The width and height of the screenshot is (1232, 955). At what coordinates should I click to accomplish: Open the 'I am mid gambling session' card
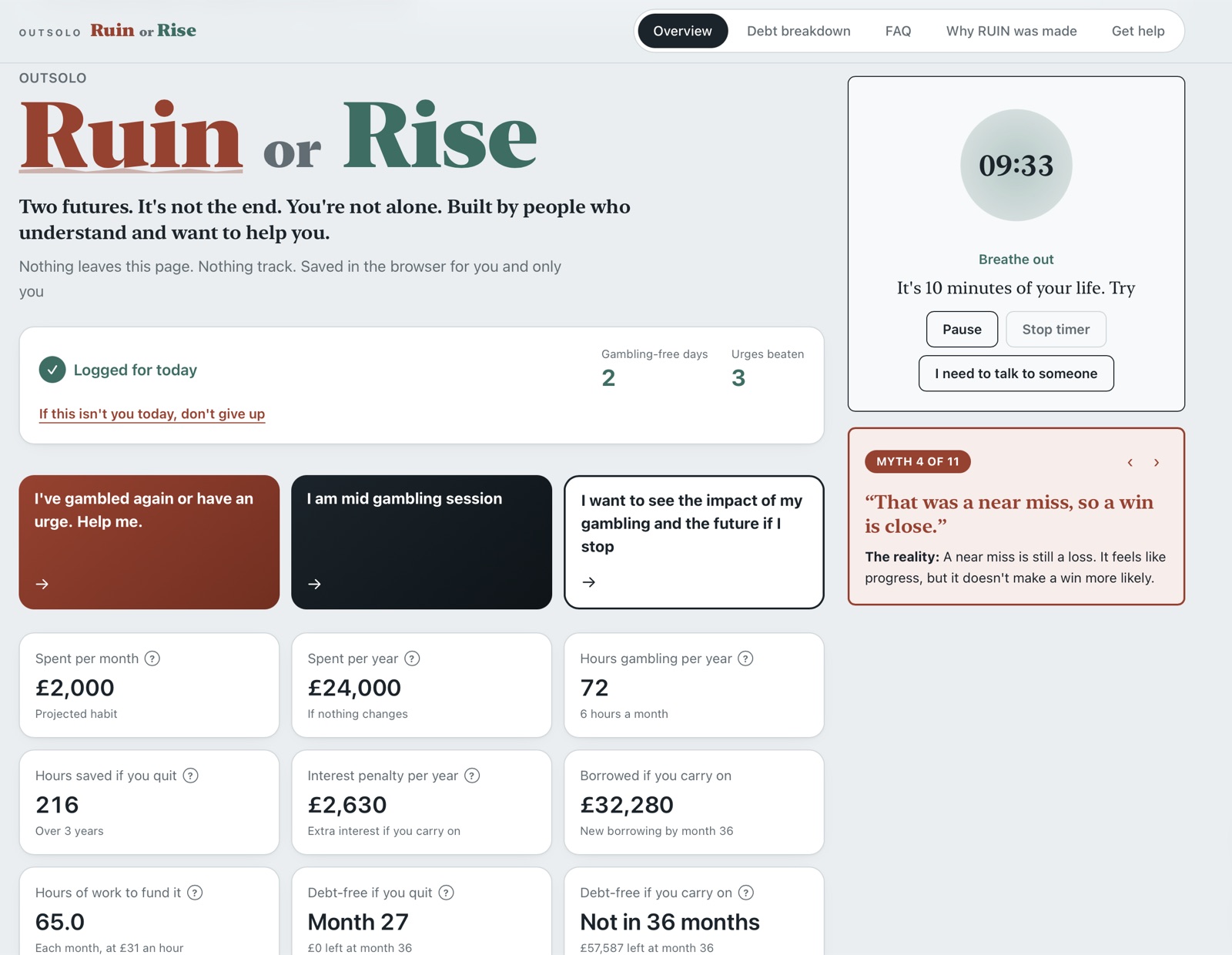(421, 542)
